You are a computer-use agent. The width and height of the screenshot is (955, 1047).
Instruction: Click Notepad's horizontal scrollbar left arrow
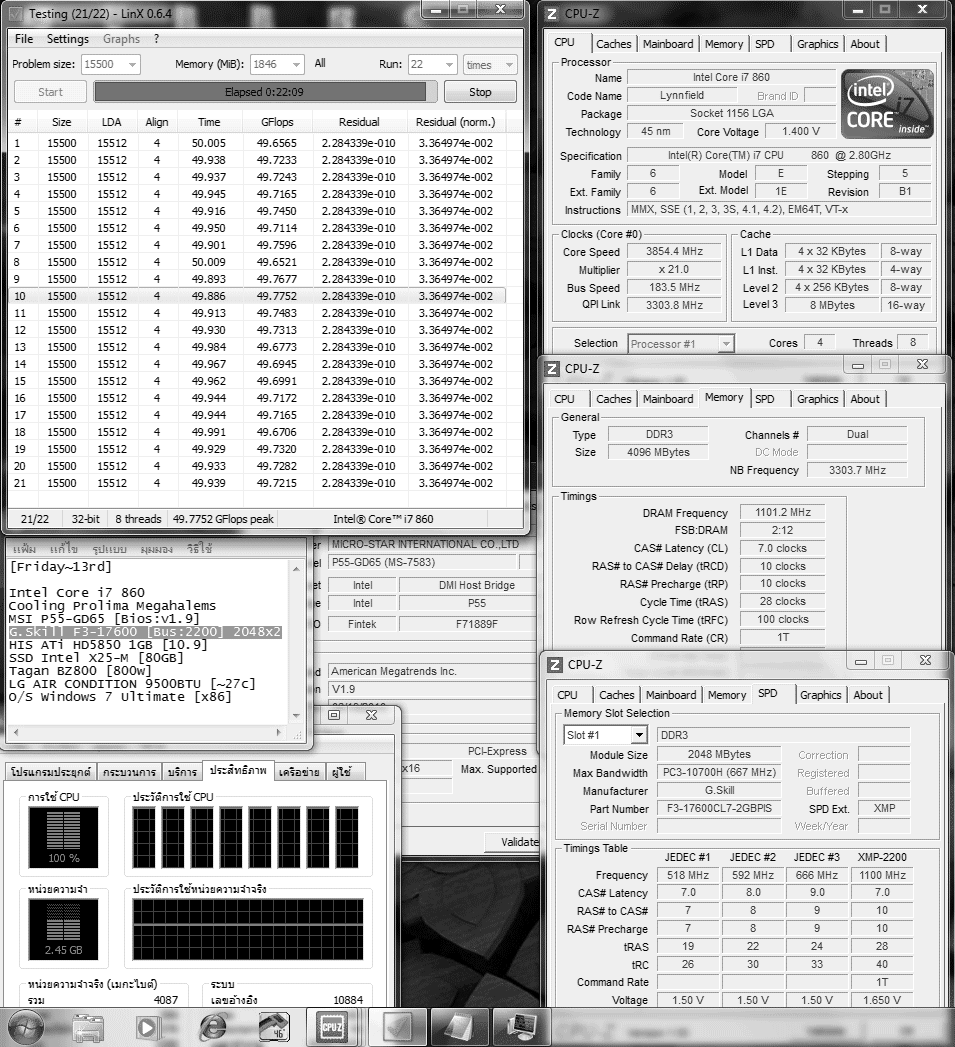tap(16, 732)
